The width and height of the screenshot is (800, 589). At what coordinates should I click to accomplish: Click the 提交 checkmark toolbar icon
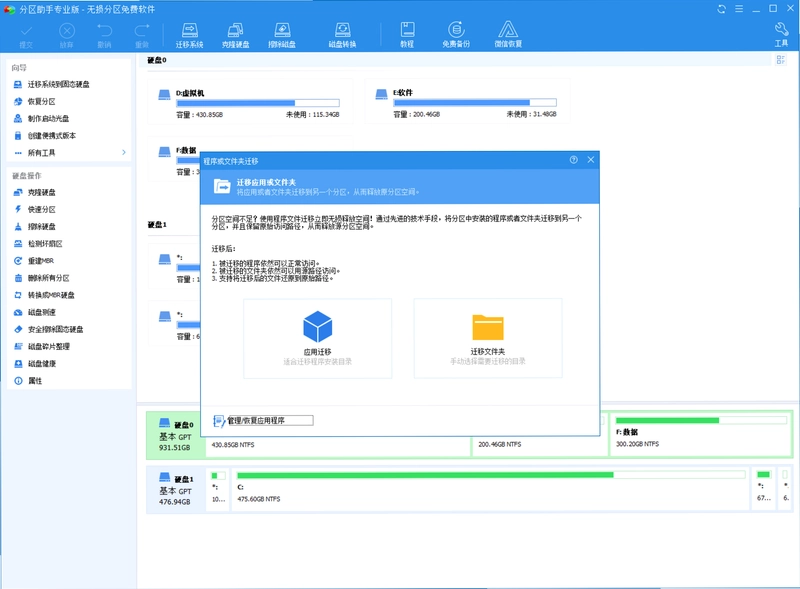pyautogui.click(x=26, y=36)
